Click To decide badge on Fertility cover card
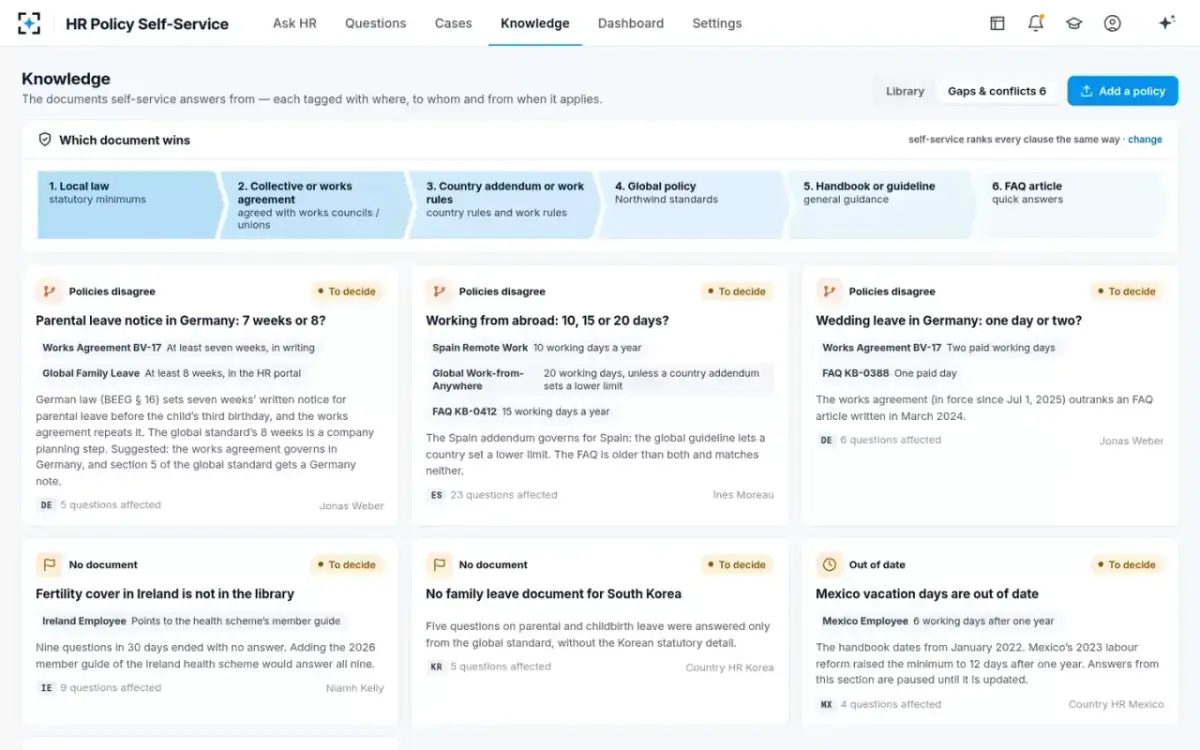The height and width of the screenshot is (750, 1200). click(347, 564)
